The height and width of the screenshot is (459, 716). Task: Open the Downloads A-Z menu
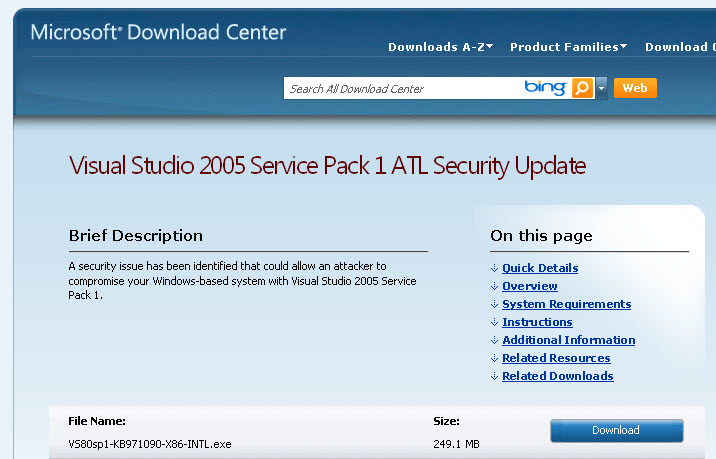(441, 47)
